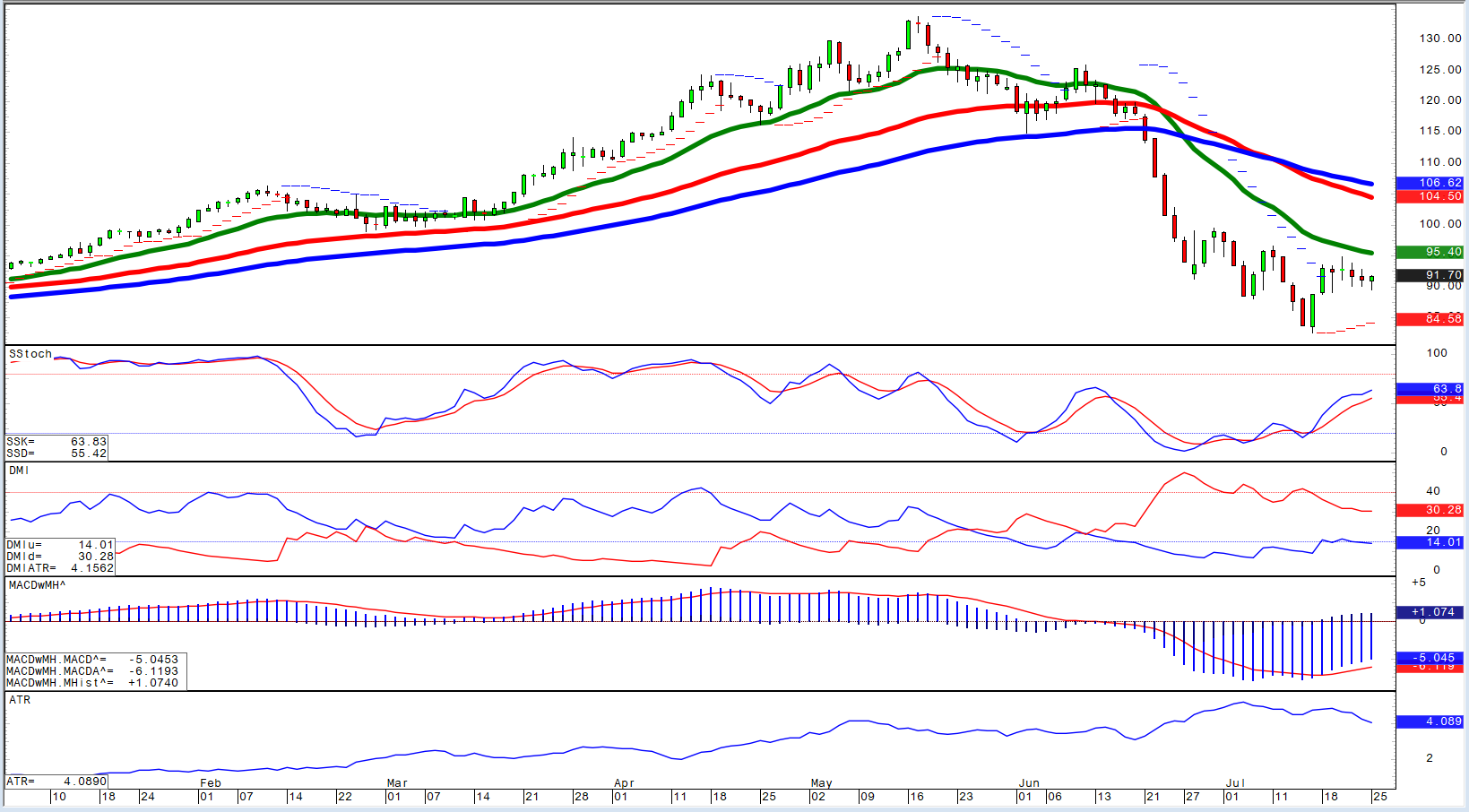
Task: Click the 10 date label on time axis
Action: click(x=59, y=797)
